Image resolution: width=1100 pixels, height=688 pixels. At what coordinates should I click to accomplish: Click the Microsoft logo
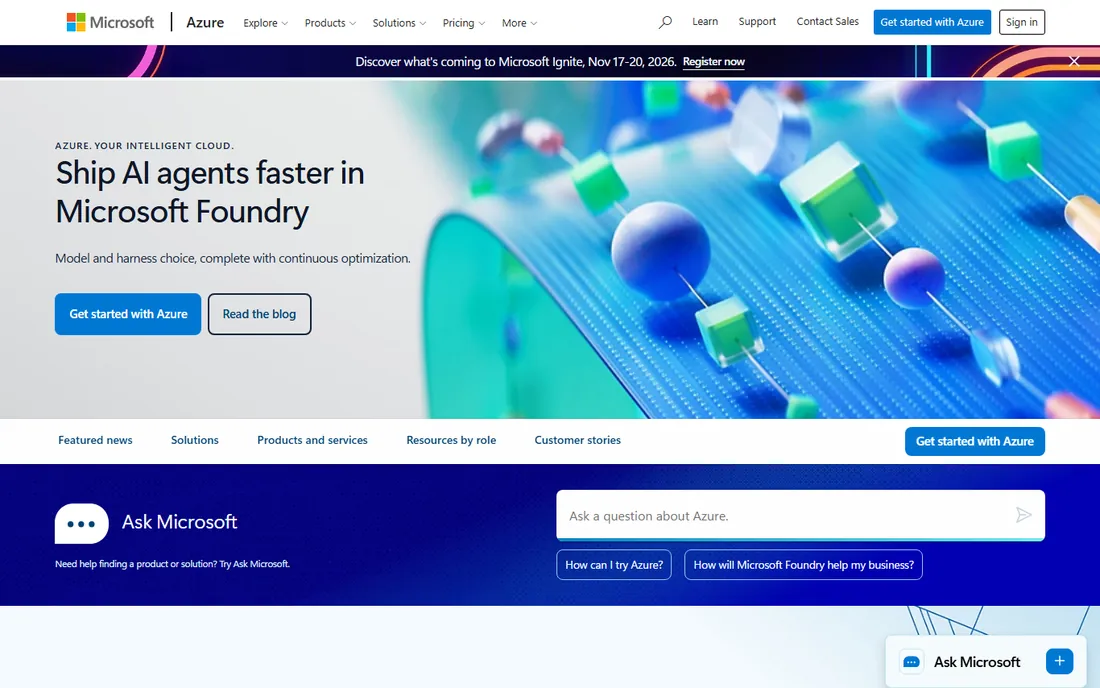[x=110, y=22]
